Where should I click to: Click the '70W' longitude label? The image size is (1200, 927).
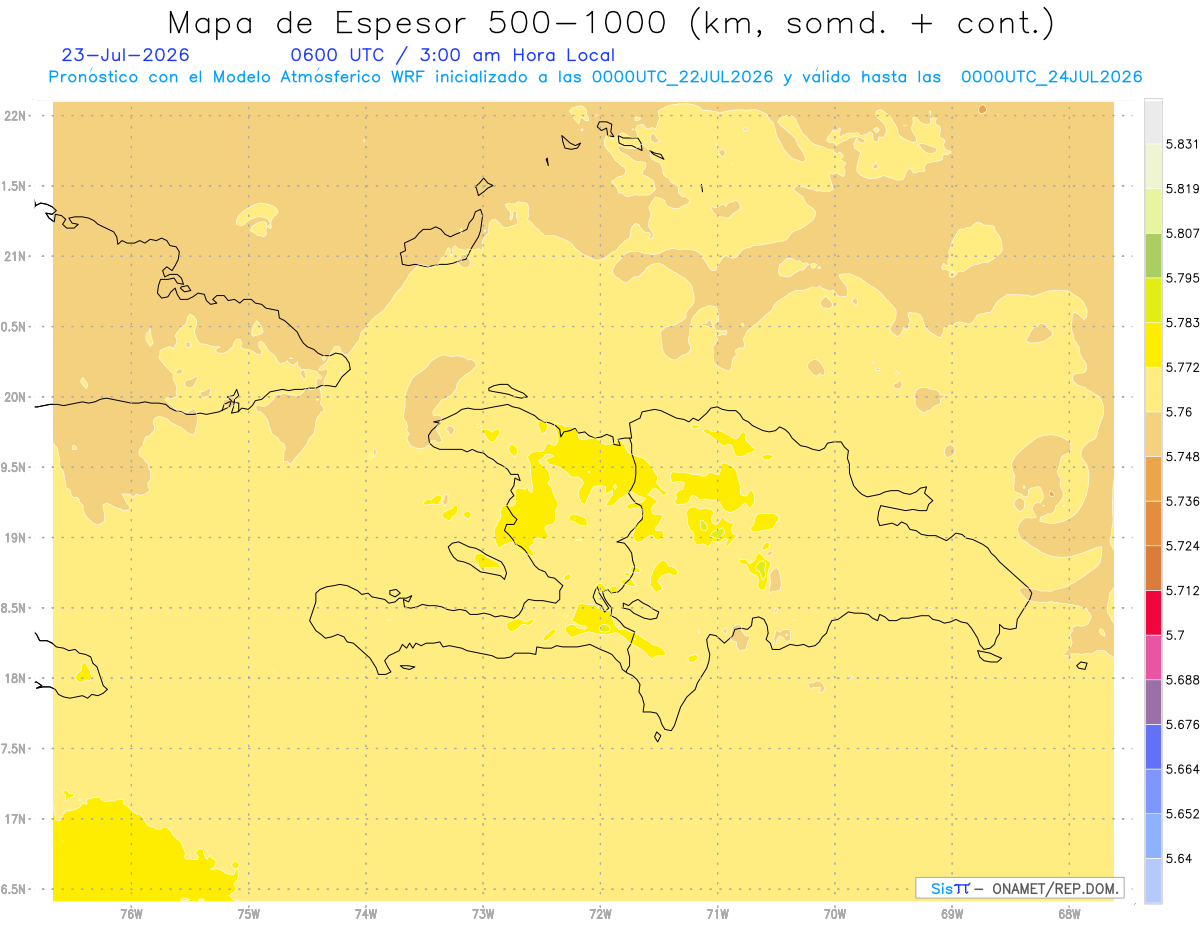coord(835,914)
